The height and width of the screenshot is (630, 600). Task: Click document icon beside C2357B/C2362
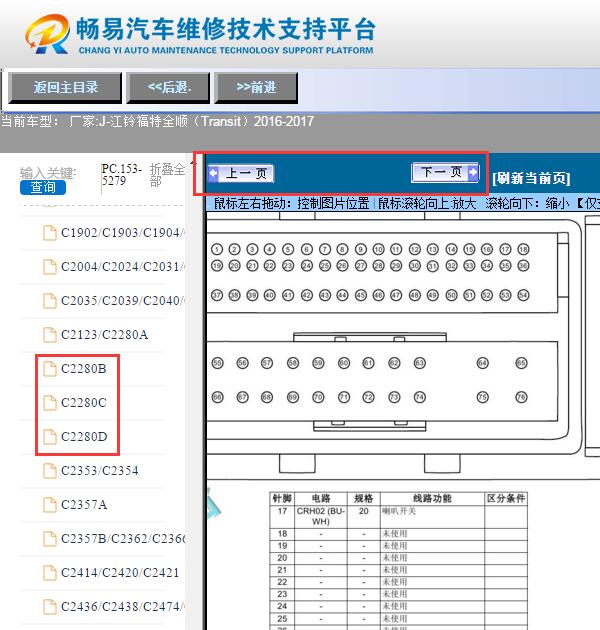[50, 539]
